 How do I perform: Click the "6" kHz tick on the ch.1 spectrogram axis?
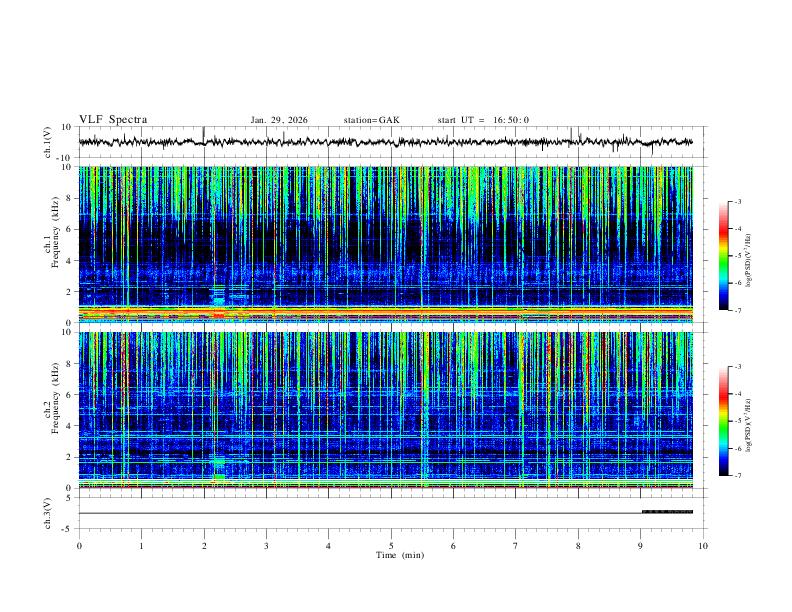coord(70,229)
